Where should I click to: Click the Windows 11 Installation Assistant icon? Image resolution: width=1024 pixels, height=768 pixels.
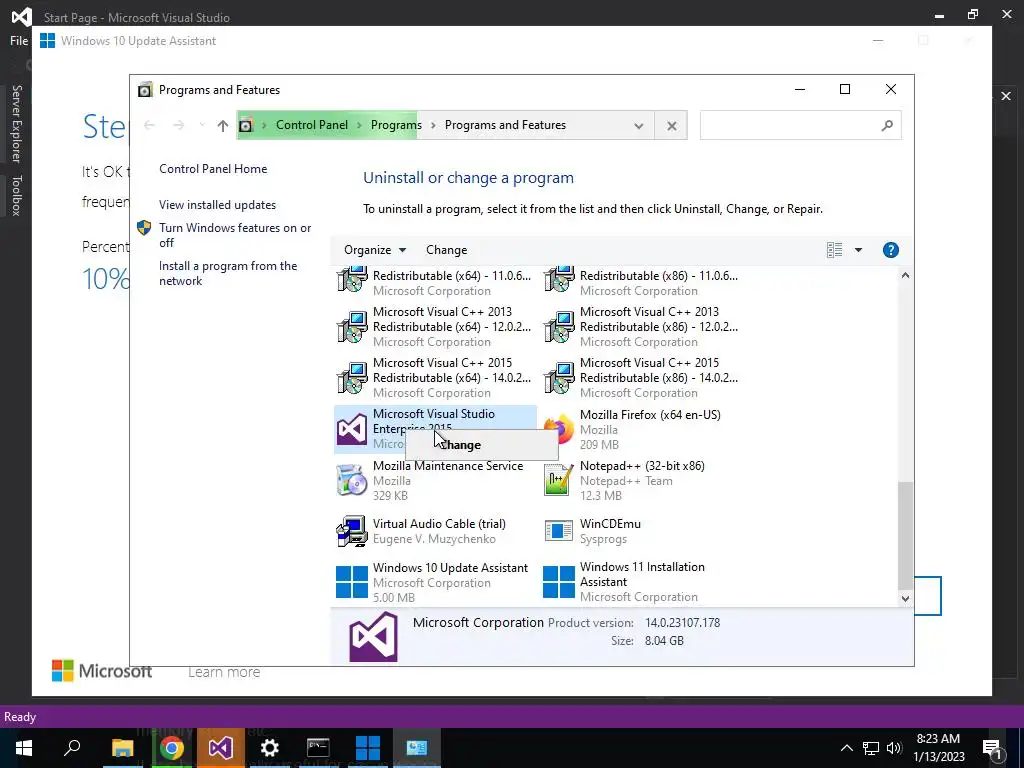[559, 582]
